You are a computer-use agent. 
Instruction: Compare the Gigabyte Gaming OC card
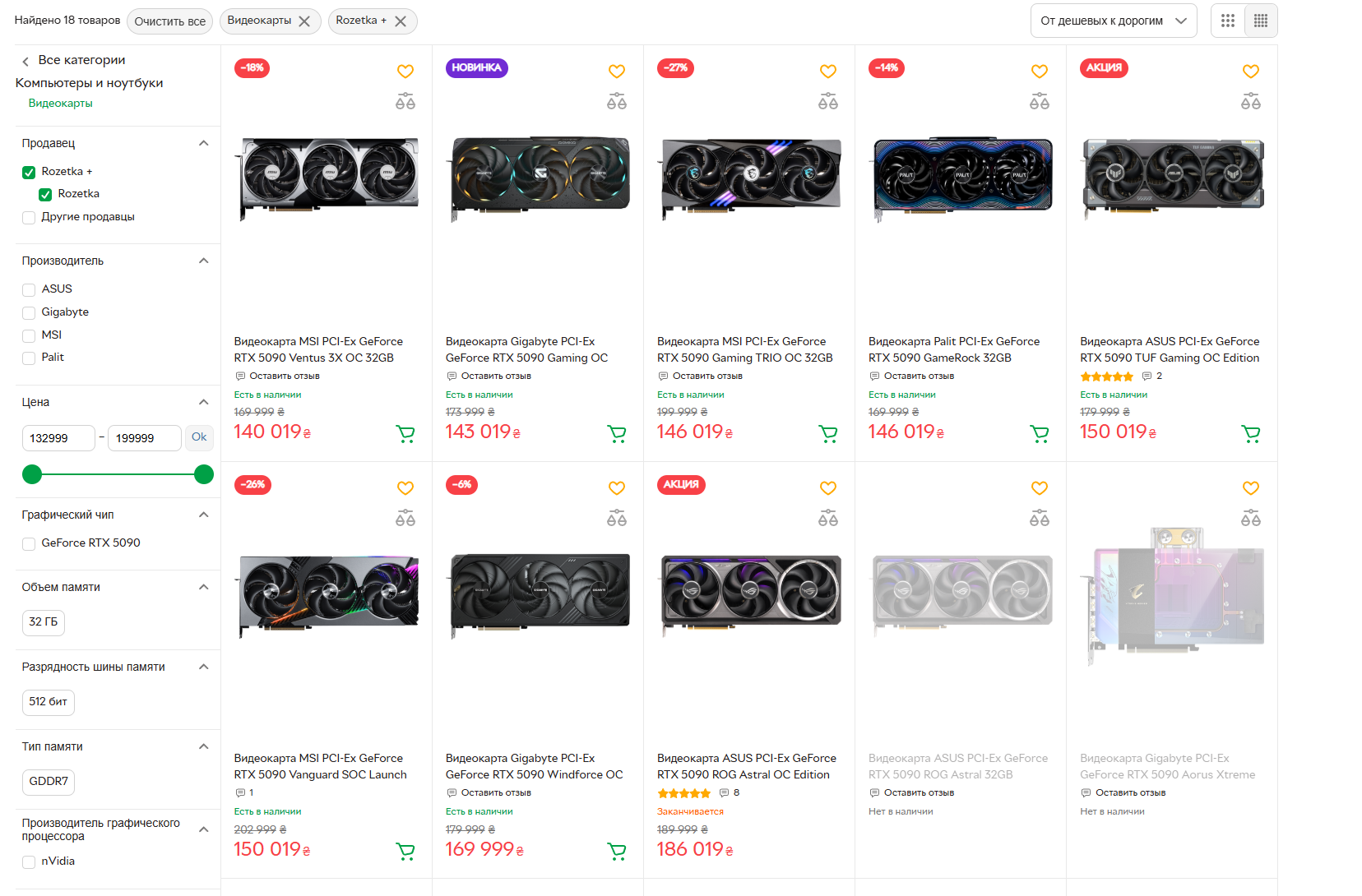[617, 102]
